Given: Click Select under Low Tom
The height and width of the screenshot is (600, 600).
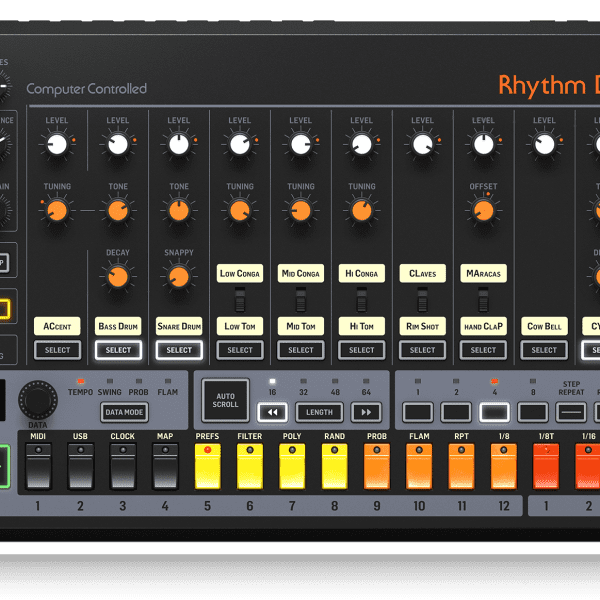Looking at the screenshot, I should coord(240,350).
